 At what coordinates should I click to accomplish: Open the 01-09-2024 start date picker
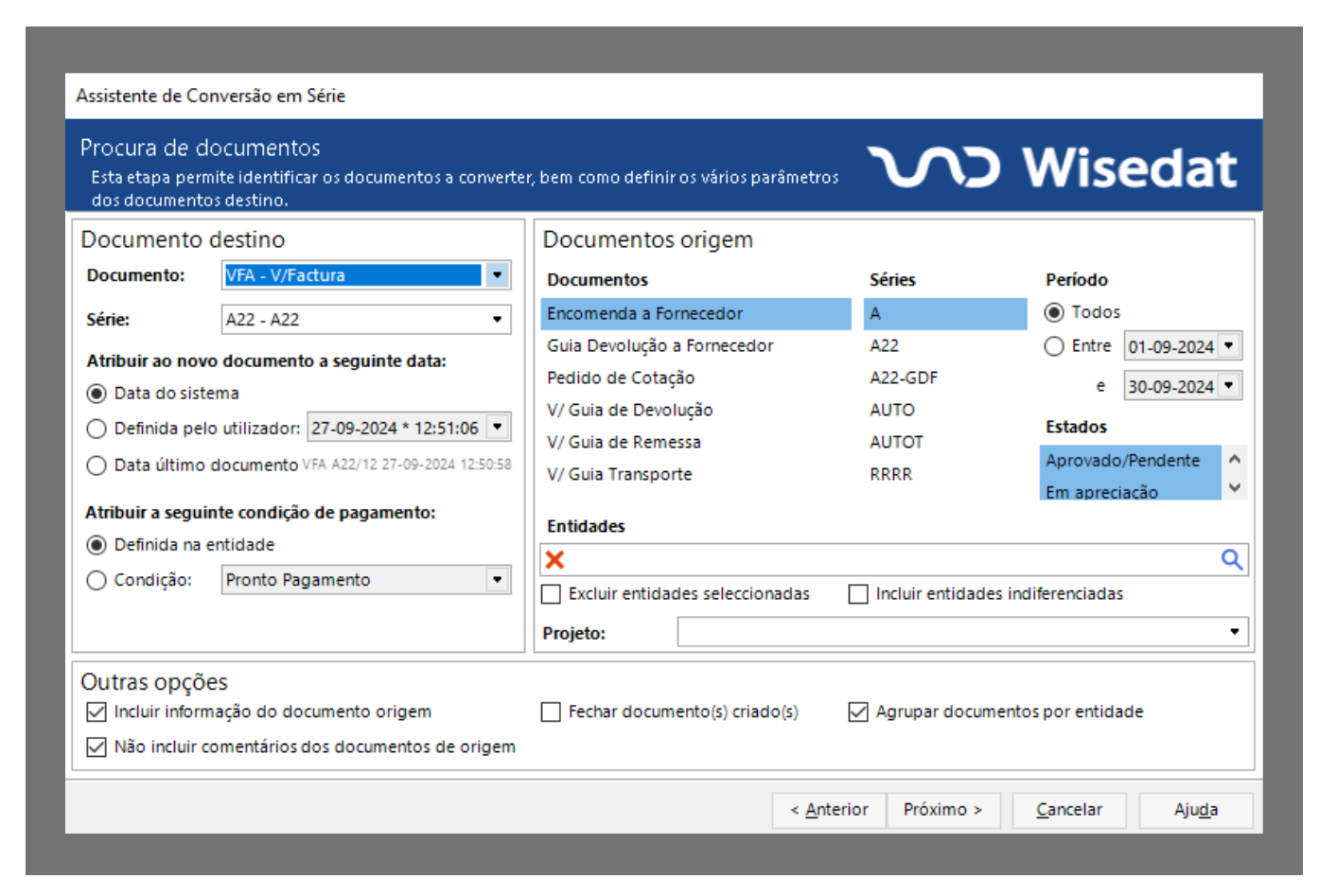pyautogui.click(x=1228, y=346)
